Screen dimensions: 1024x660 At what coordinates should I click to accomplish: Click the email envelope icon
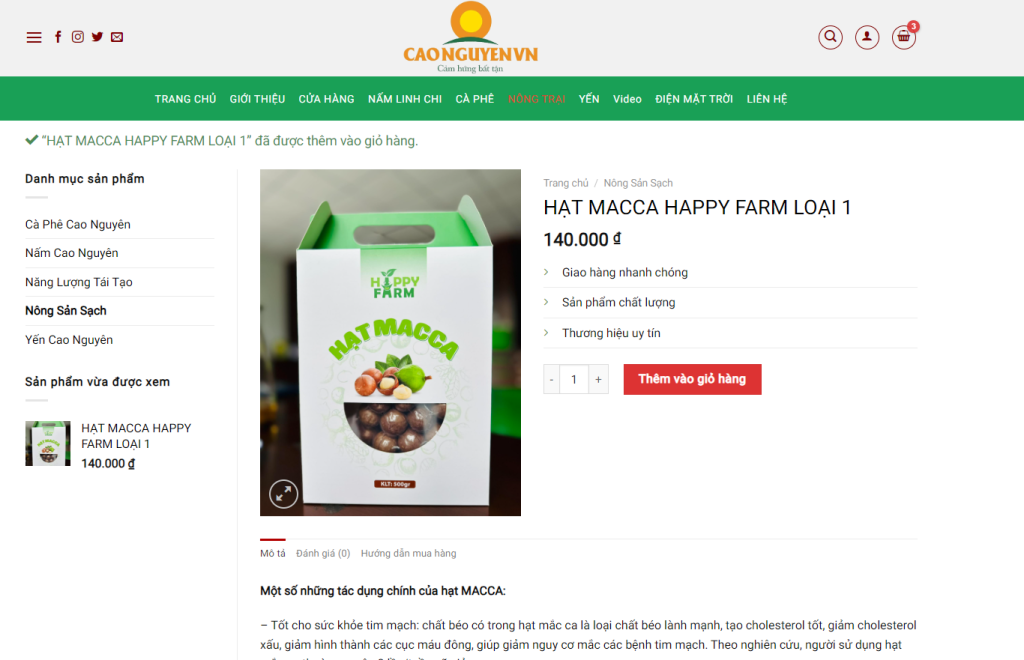117,37
